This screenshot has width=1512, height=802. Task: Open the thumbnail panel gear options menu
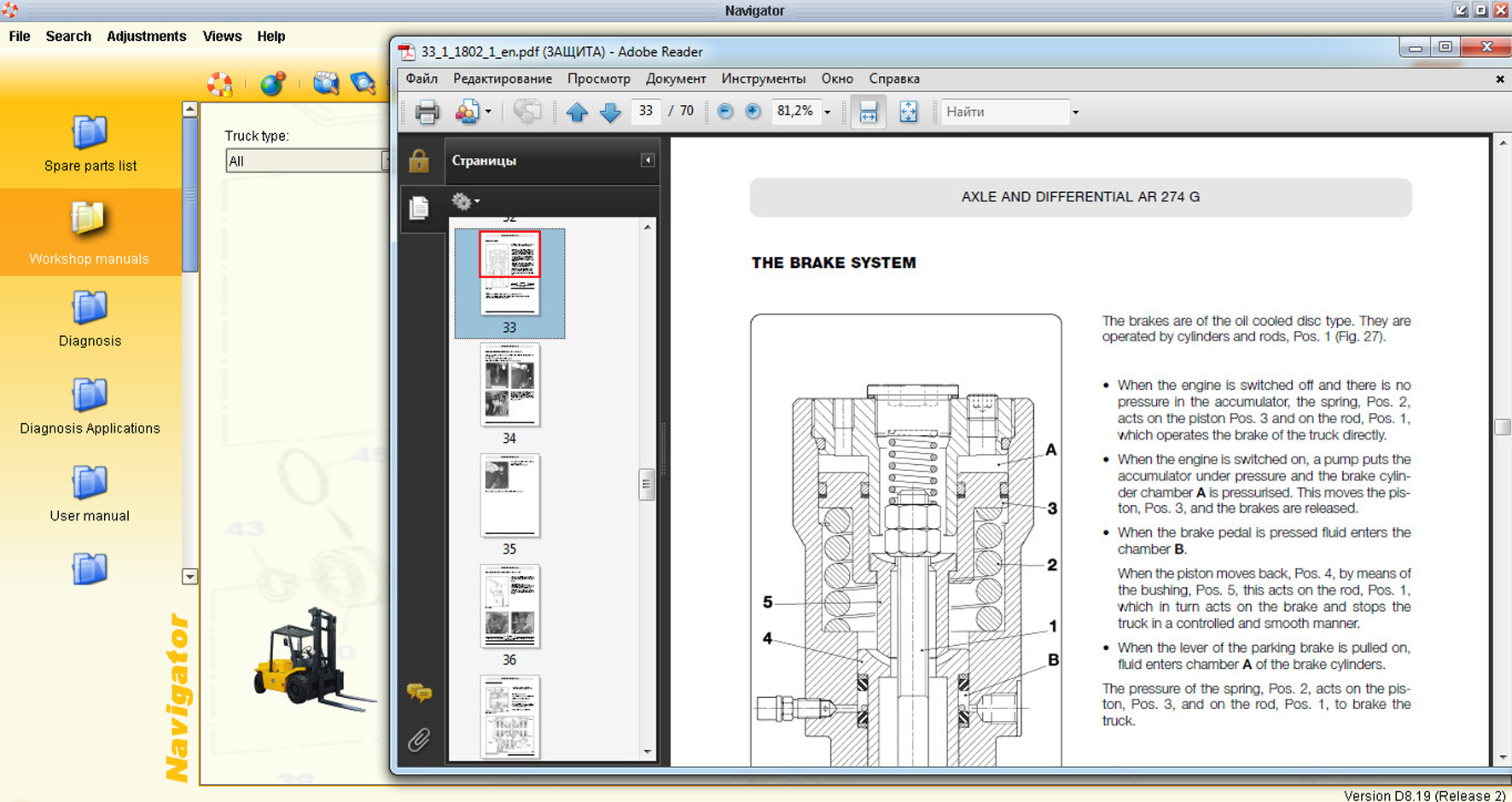click(x=465, y=201)
